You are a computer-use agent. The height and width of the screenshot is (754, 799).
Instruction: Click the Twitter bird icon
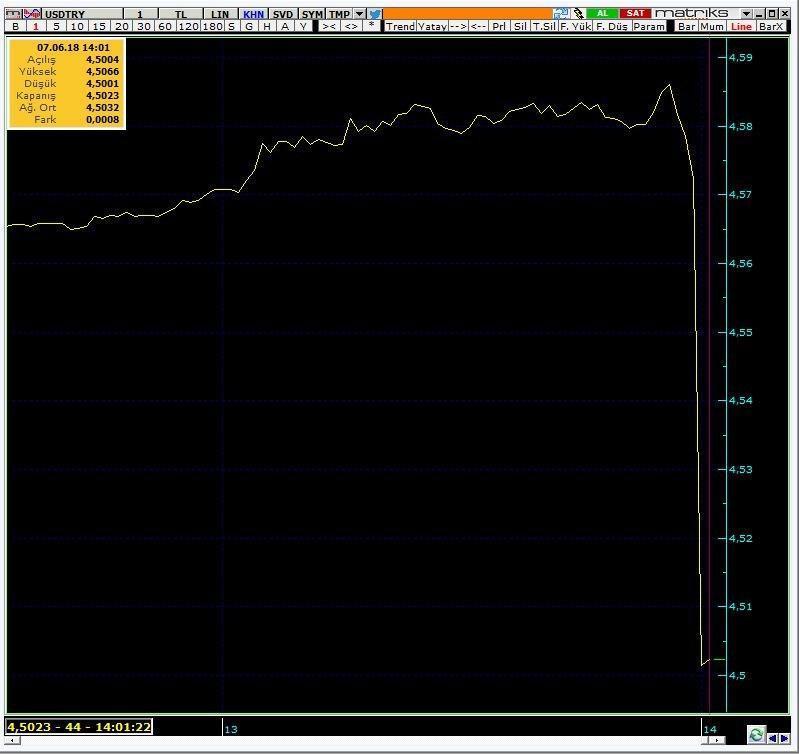click(375, 13)
